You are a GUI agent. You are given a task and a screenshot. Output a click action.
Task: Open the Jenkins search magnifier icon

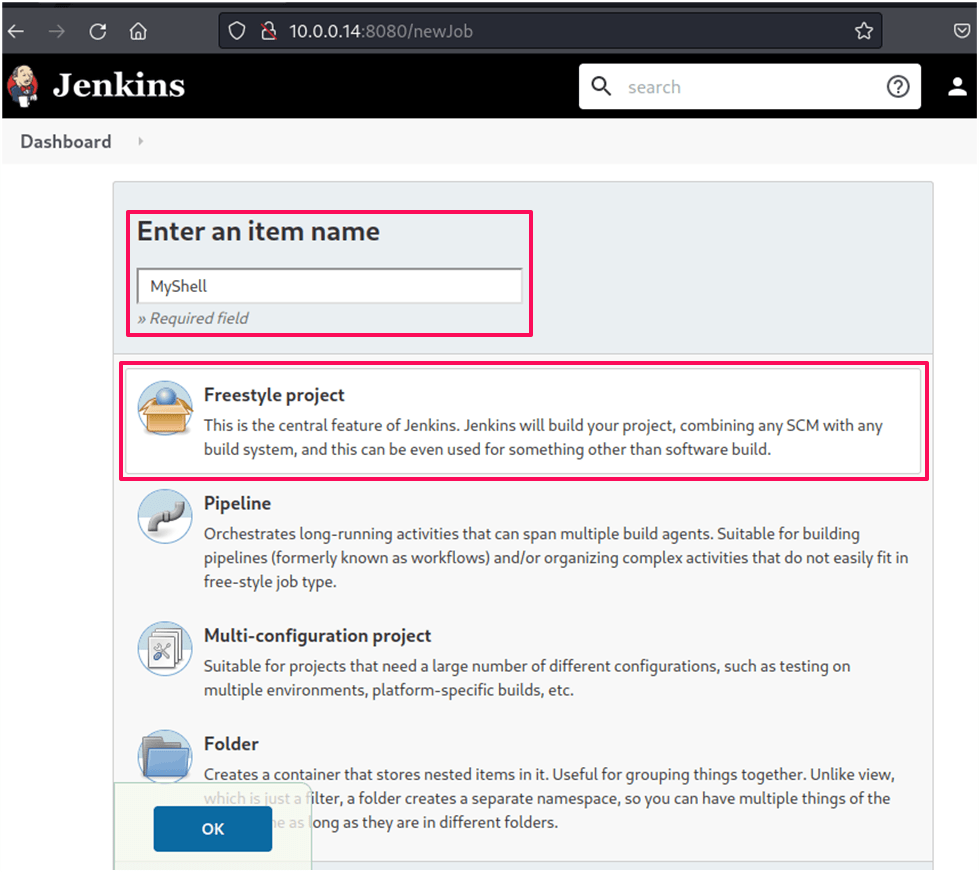(x=601, y=86)
